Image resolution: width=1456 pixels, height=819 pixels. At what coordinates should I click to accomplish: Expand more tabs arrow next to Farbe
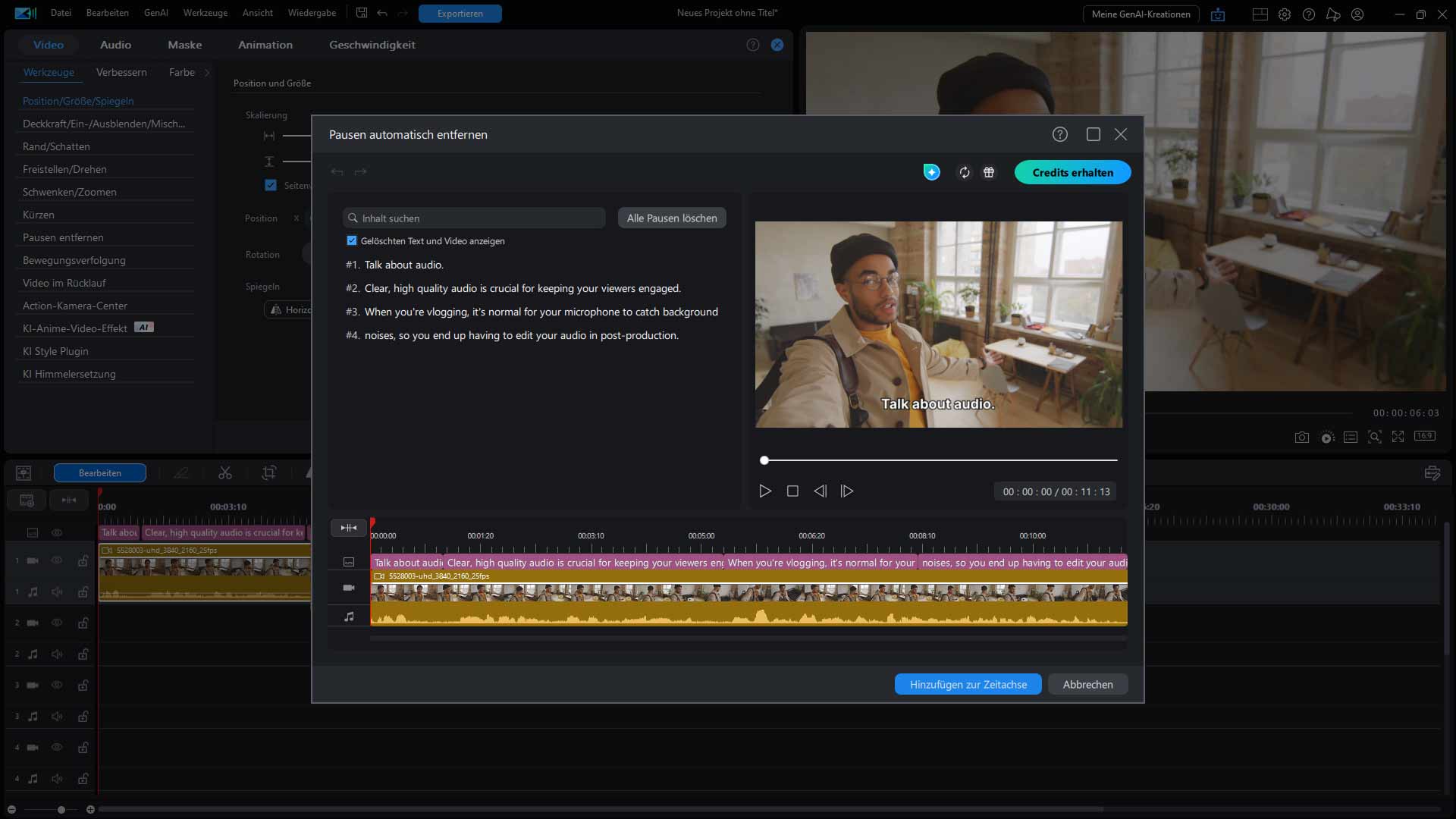coord(207,73)
